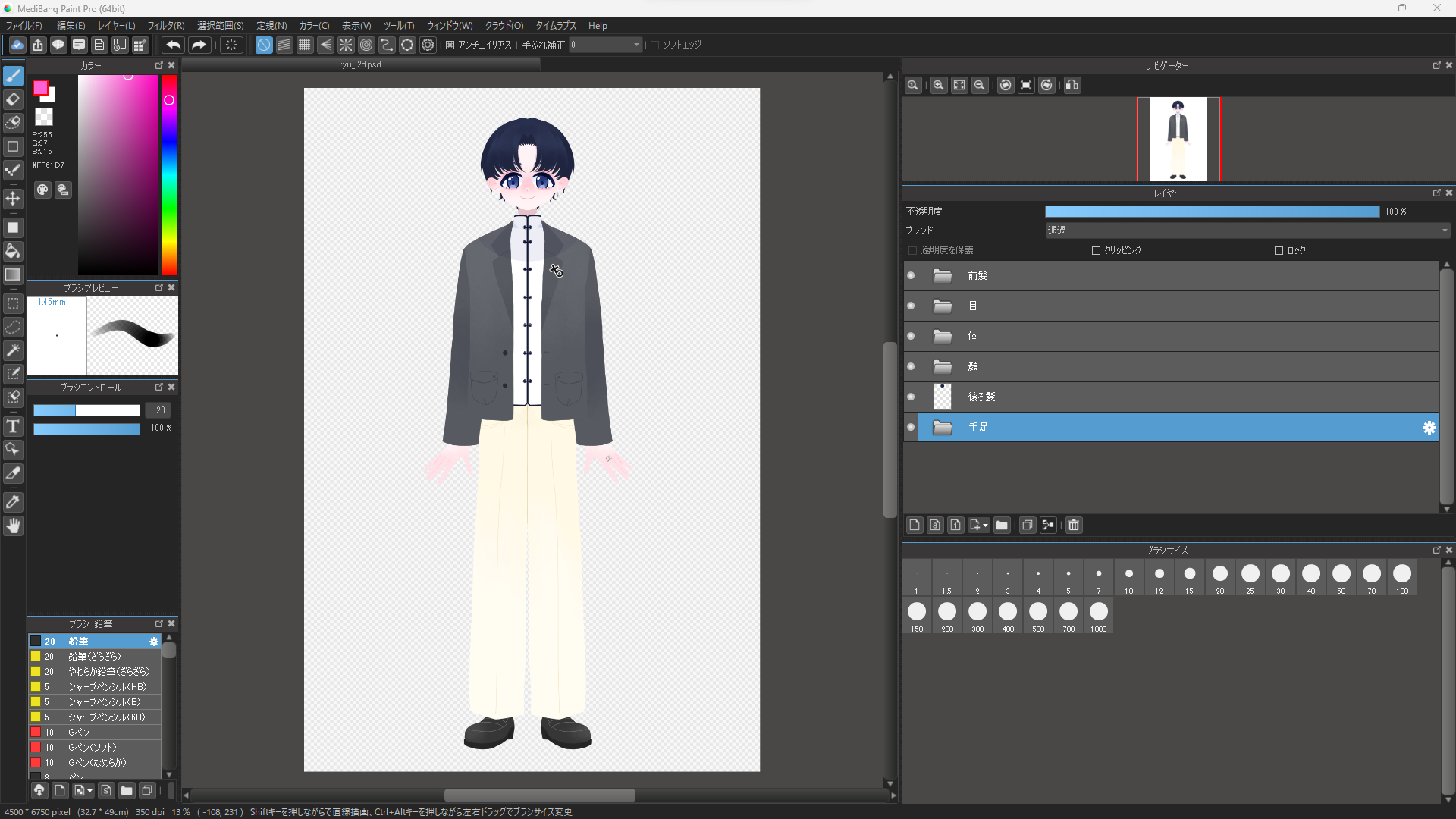Select the Eraser tool

click(x=13, y=99)
